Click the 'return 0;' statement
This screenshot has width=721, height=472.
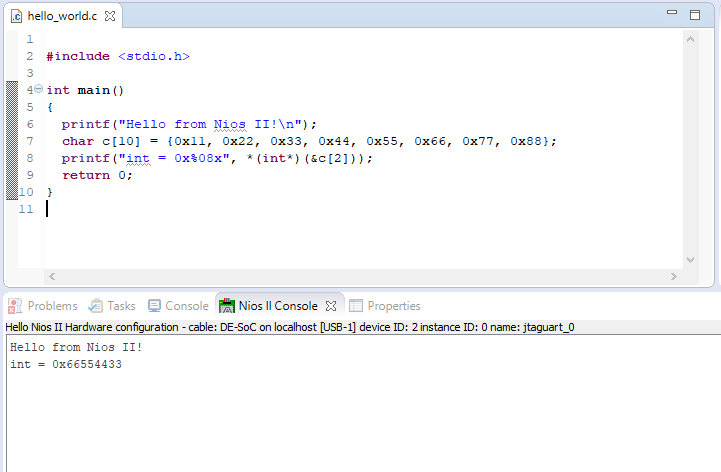97,175
